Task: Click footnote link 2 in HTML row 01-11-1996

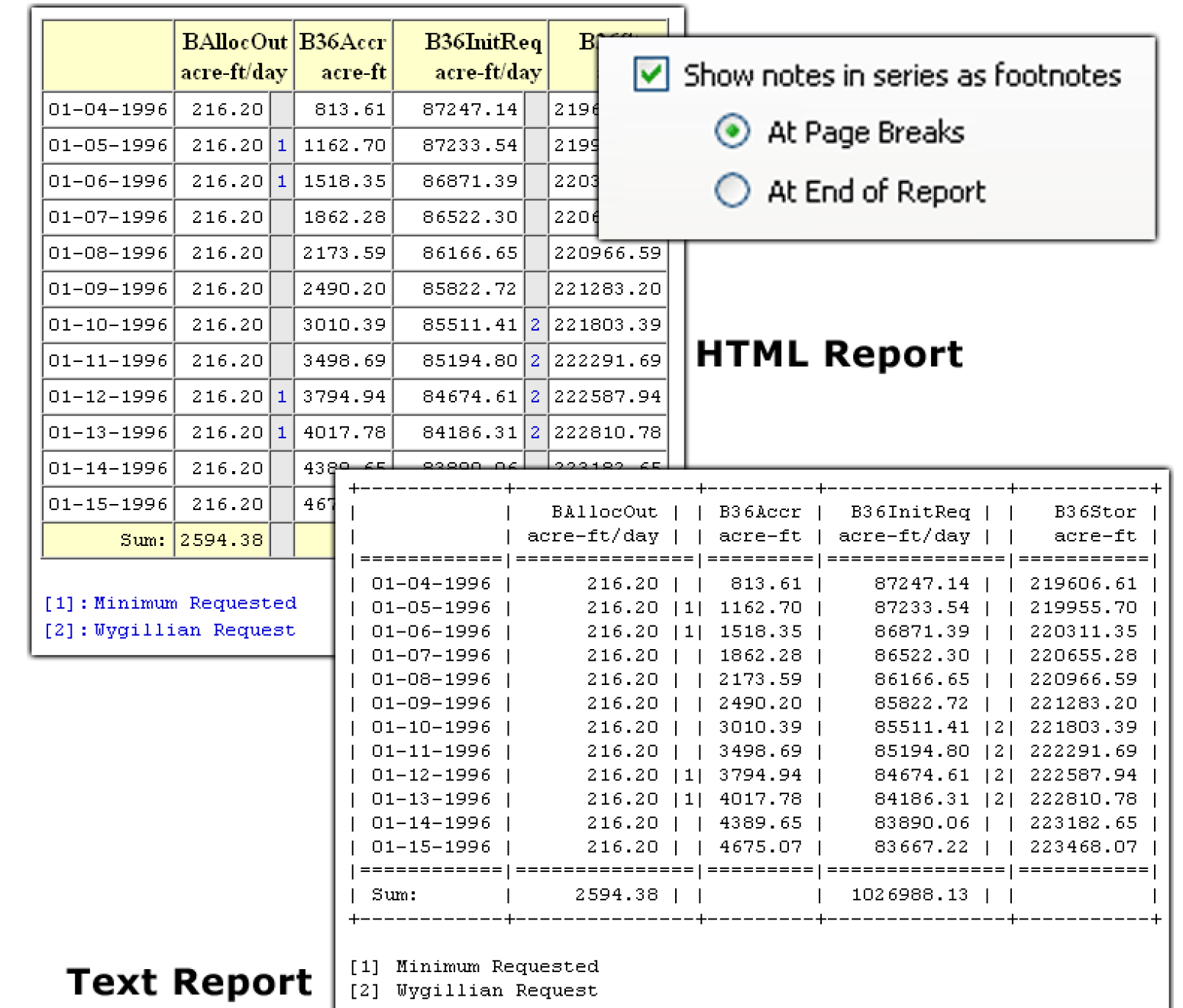Action: pyautogui.click(x=535, y=360)
